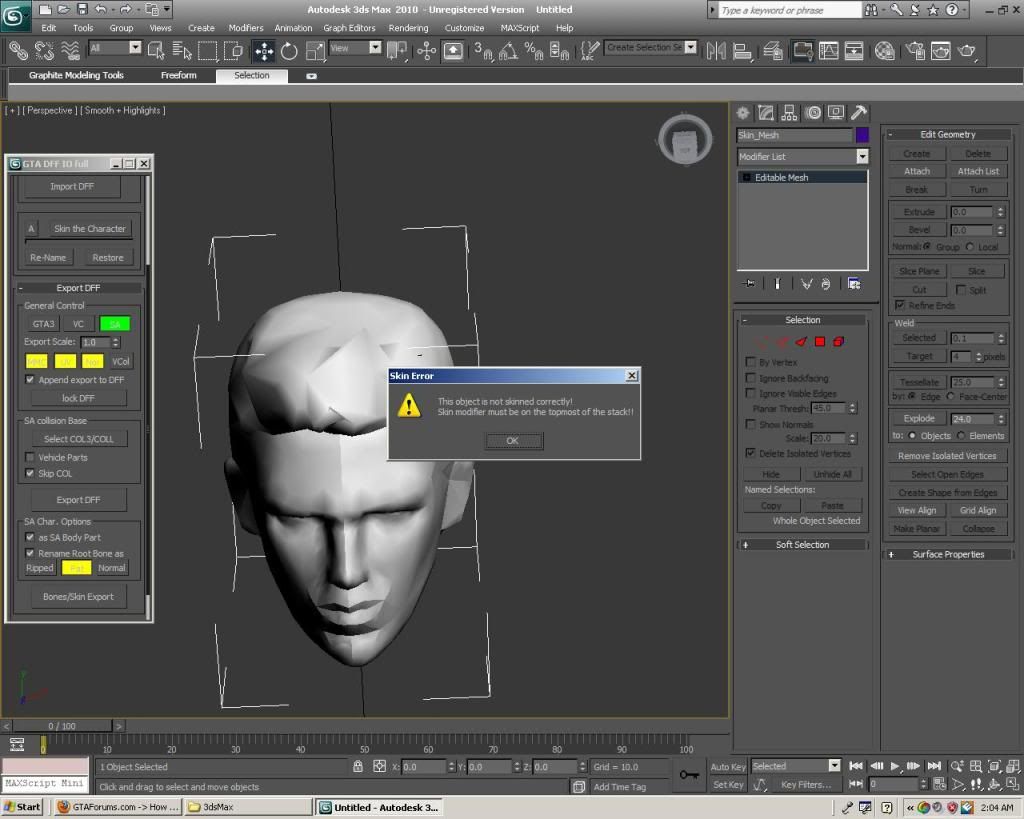Open the MAXScript menu
Viewport: 1024px width, 819px height.
coord(520,28)
